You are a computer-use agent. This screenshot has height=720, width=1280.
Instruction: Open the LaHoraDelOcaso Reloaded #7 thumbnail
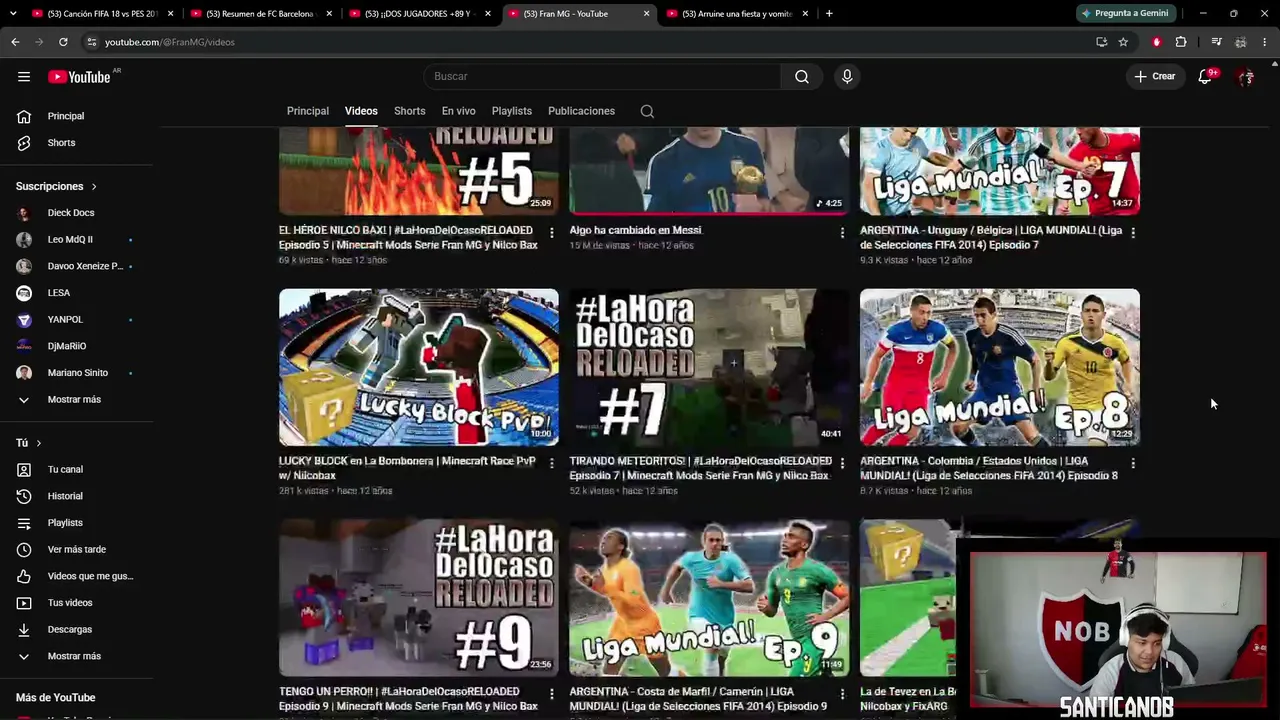[709, 367]
